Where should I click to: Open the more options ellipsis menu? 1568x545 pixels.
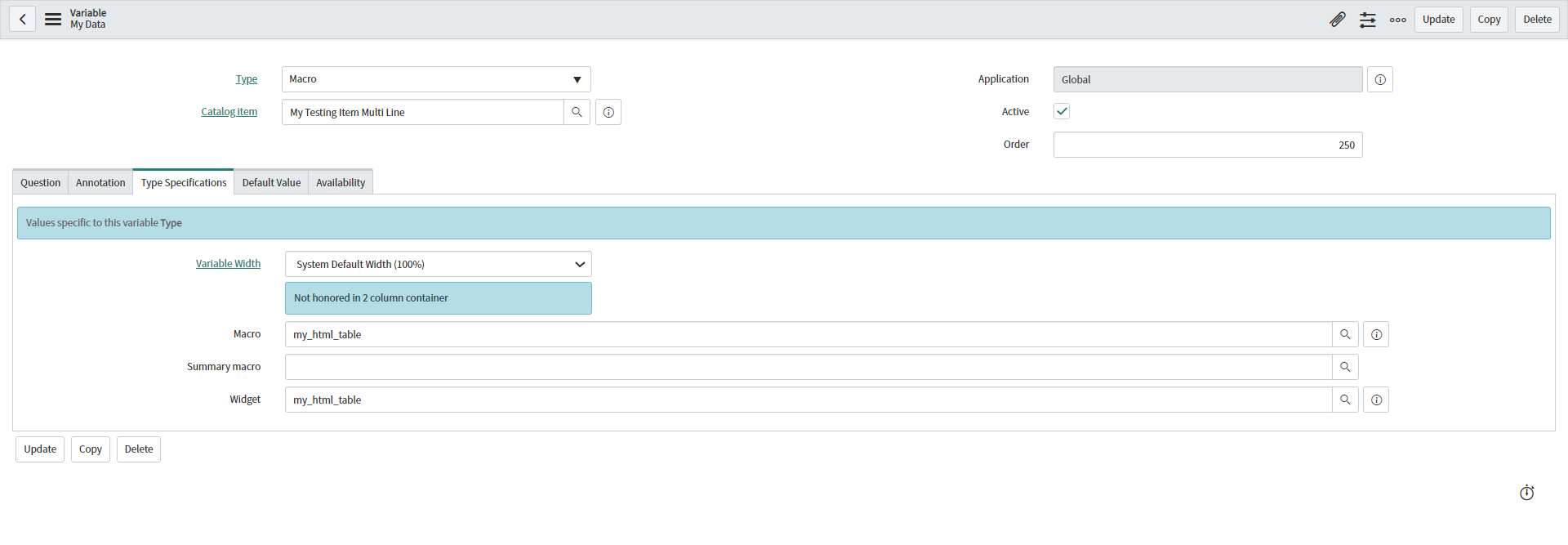coord(1398,20)
